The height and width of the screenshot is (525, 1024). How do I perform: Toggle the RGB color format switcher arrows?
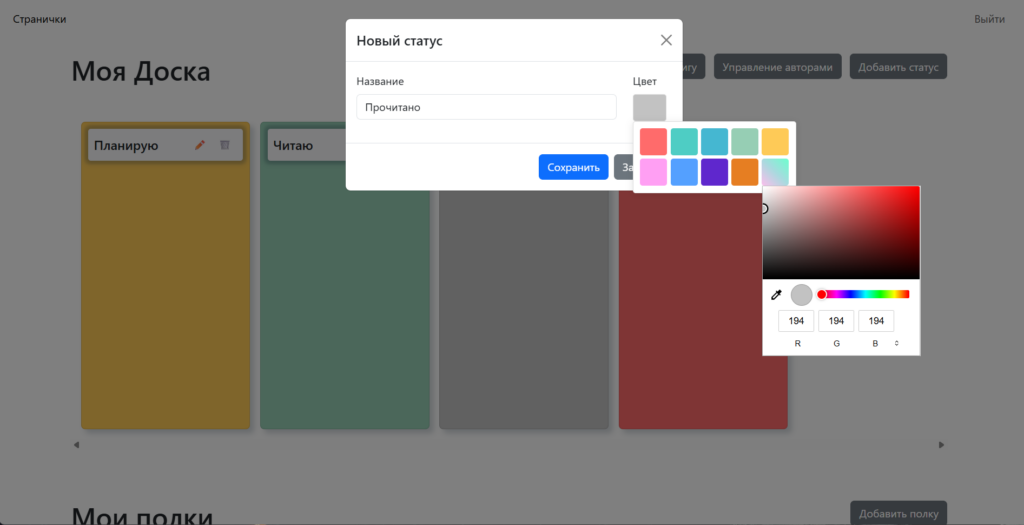896,343
